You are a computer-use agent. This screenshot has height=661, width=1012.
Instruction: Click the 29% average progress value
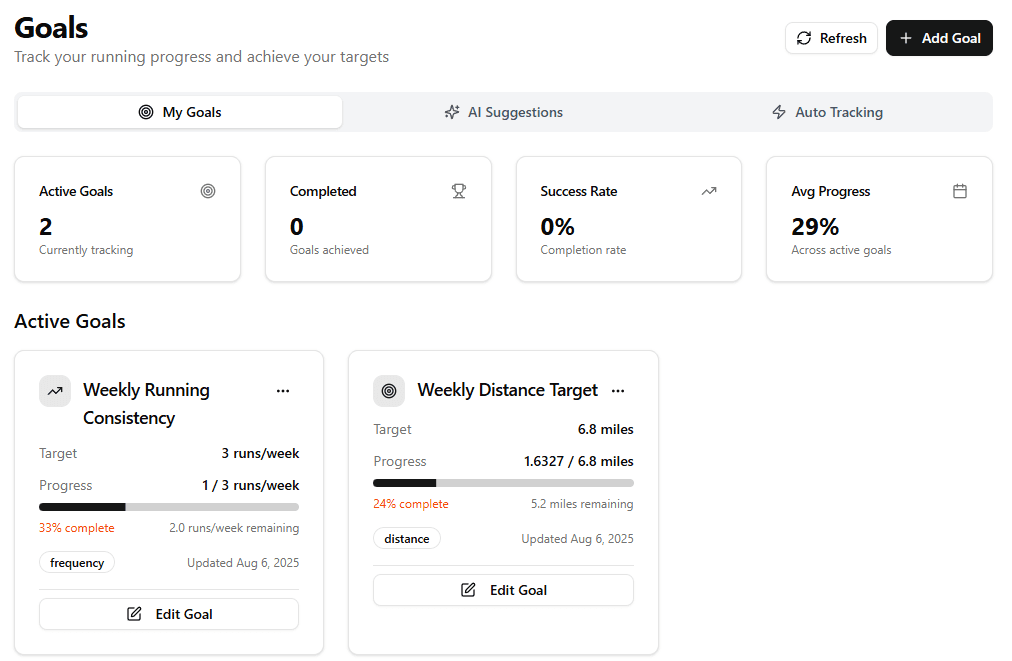click(815, 227)
